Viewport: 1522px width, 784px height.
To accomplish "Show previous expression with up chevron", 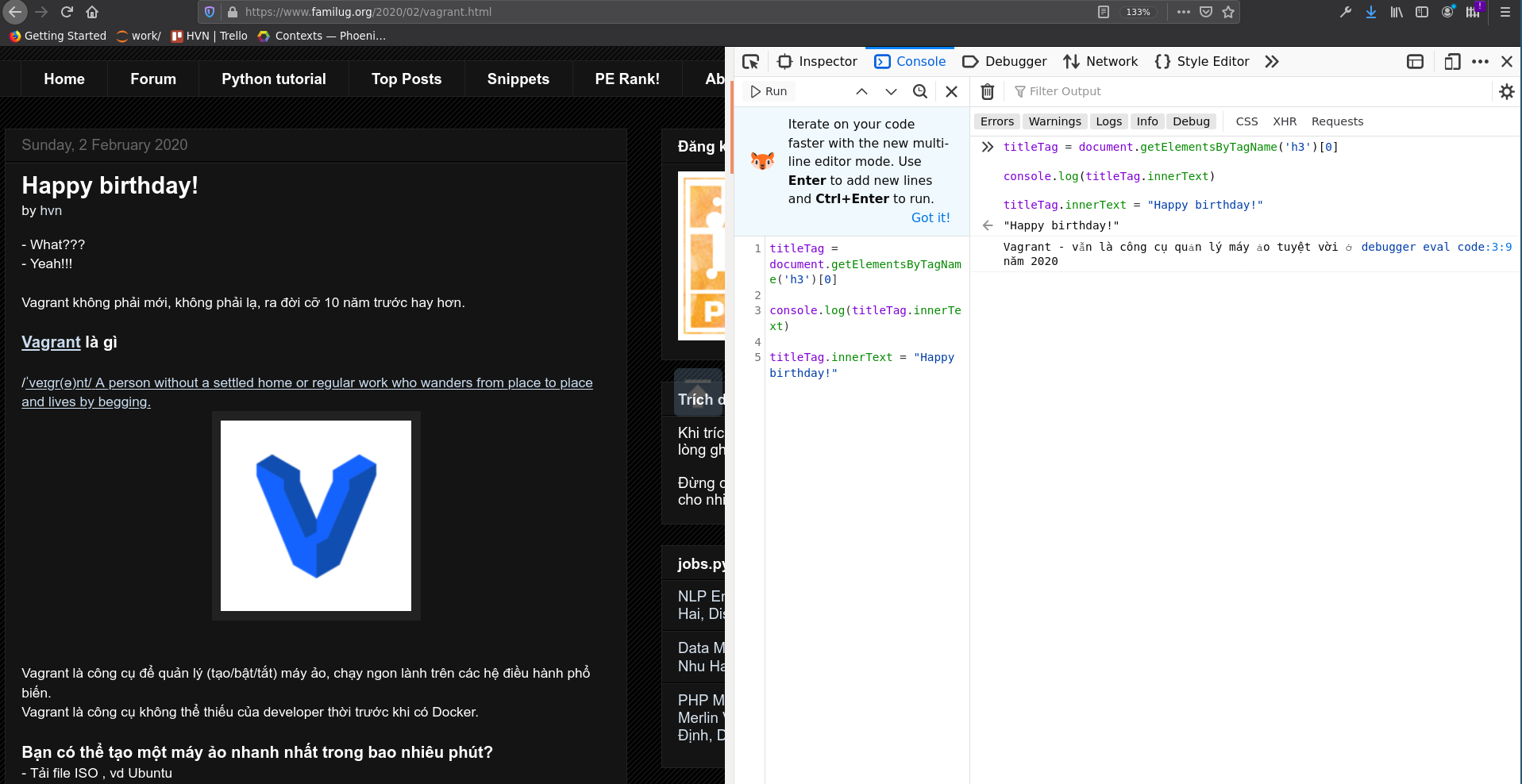I will coord(861,92).
